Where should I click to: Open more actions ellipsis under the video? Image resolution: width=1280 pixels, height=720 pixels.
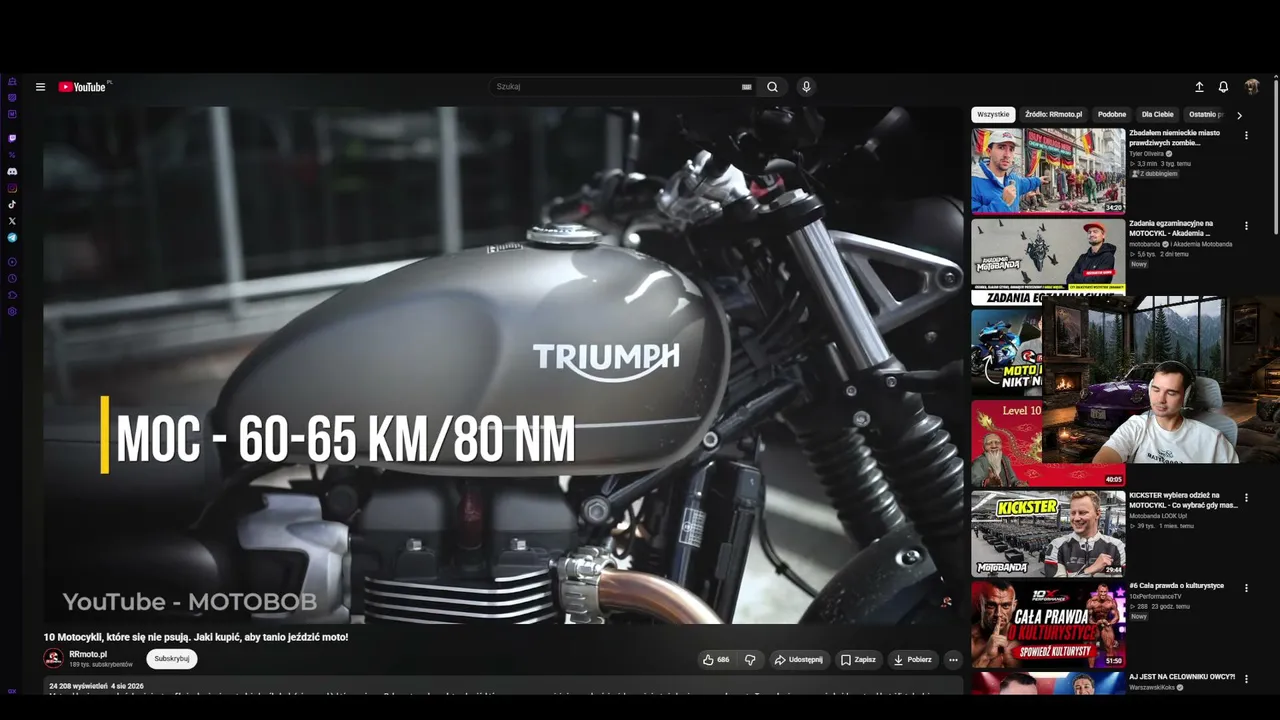[953, 660]
